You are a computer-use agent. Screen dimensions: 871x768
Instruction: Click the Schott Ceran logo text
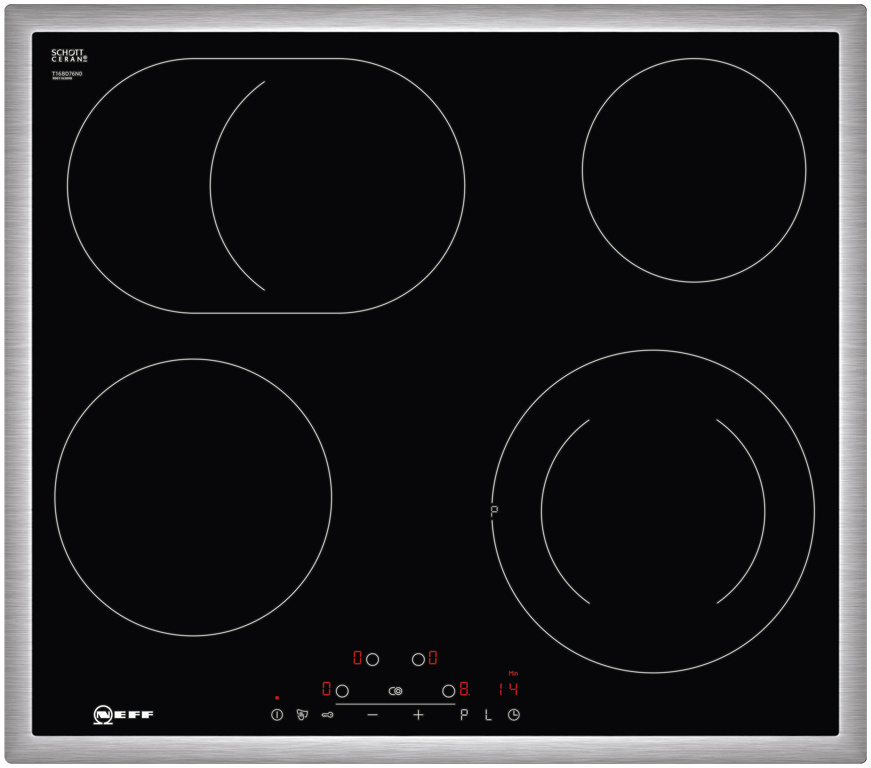tap(69, 56)
